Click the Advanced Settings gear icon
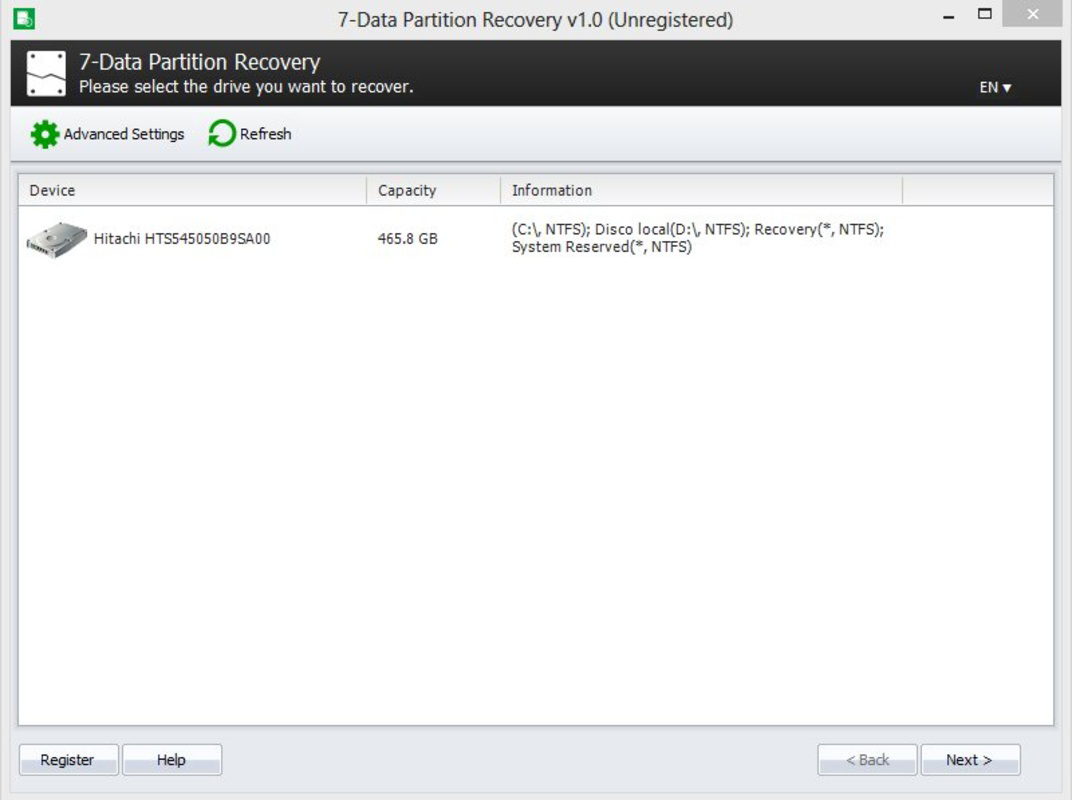 (44, 134)
